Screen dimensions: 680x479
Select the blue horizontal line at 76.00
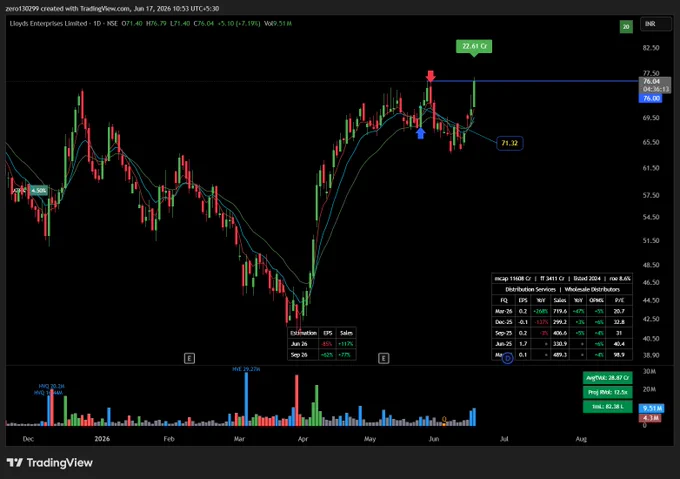[x=536, y=81]
